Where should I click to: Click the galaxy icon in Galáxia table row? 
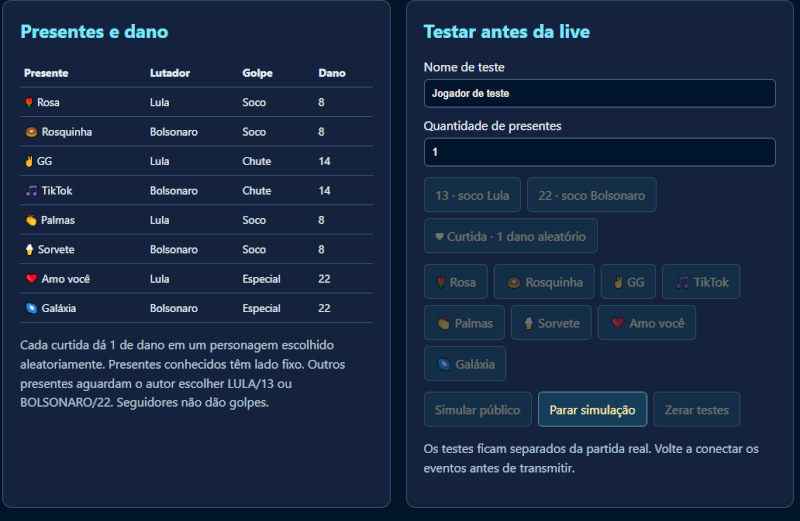(31, 308)
